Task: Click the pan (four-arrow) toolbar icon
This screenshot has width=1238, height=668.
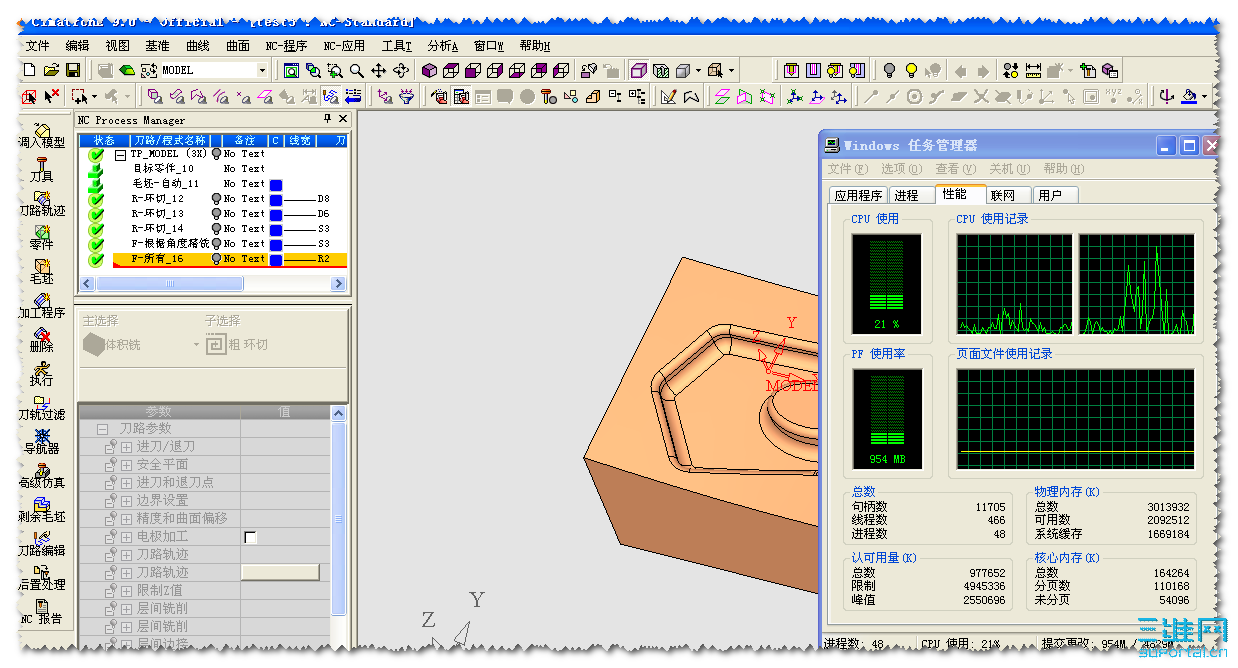Action: [x=379, y=70]
